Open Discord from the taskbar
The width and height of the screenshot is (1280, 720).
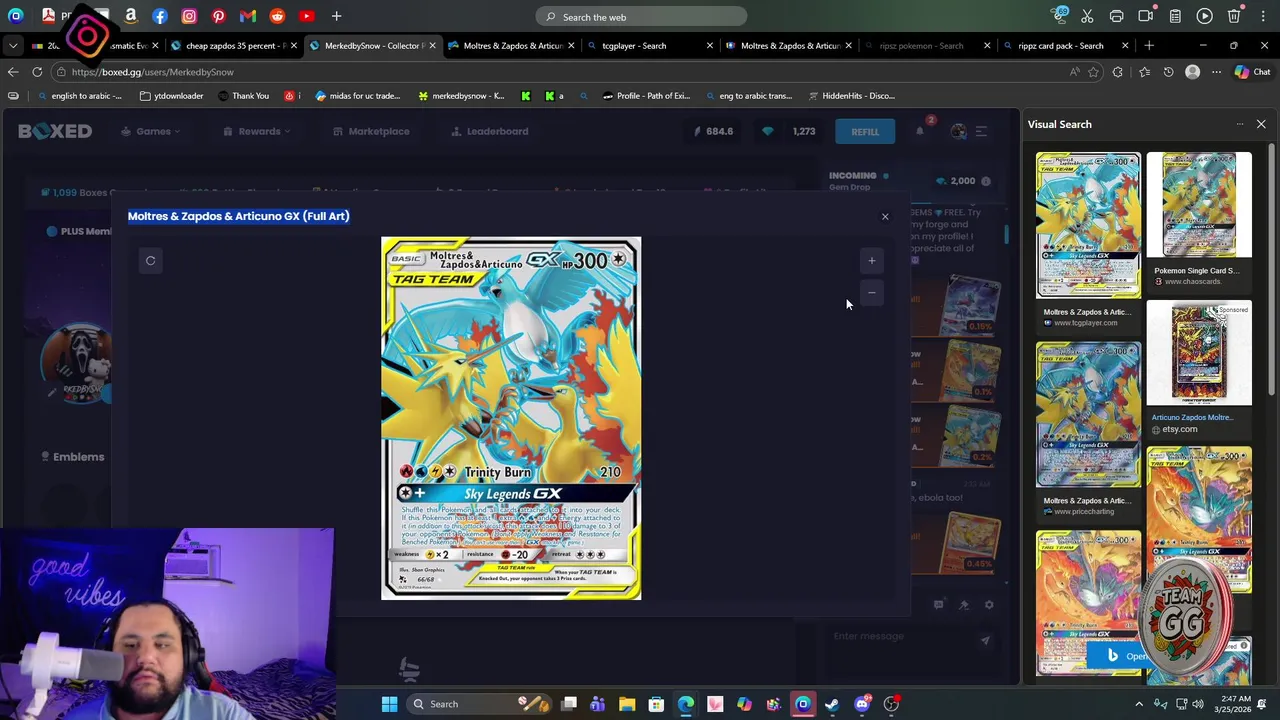[x=862, y=704]
